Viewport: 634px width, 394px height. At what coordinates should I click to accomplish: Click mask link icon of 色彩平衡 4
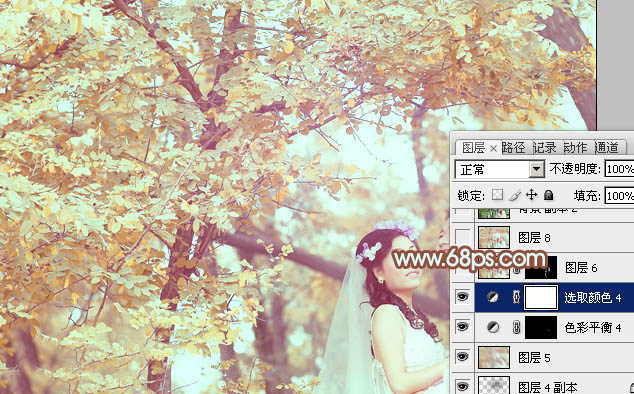(516, 327)
